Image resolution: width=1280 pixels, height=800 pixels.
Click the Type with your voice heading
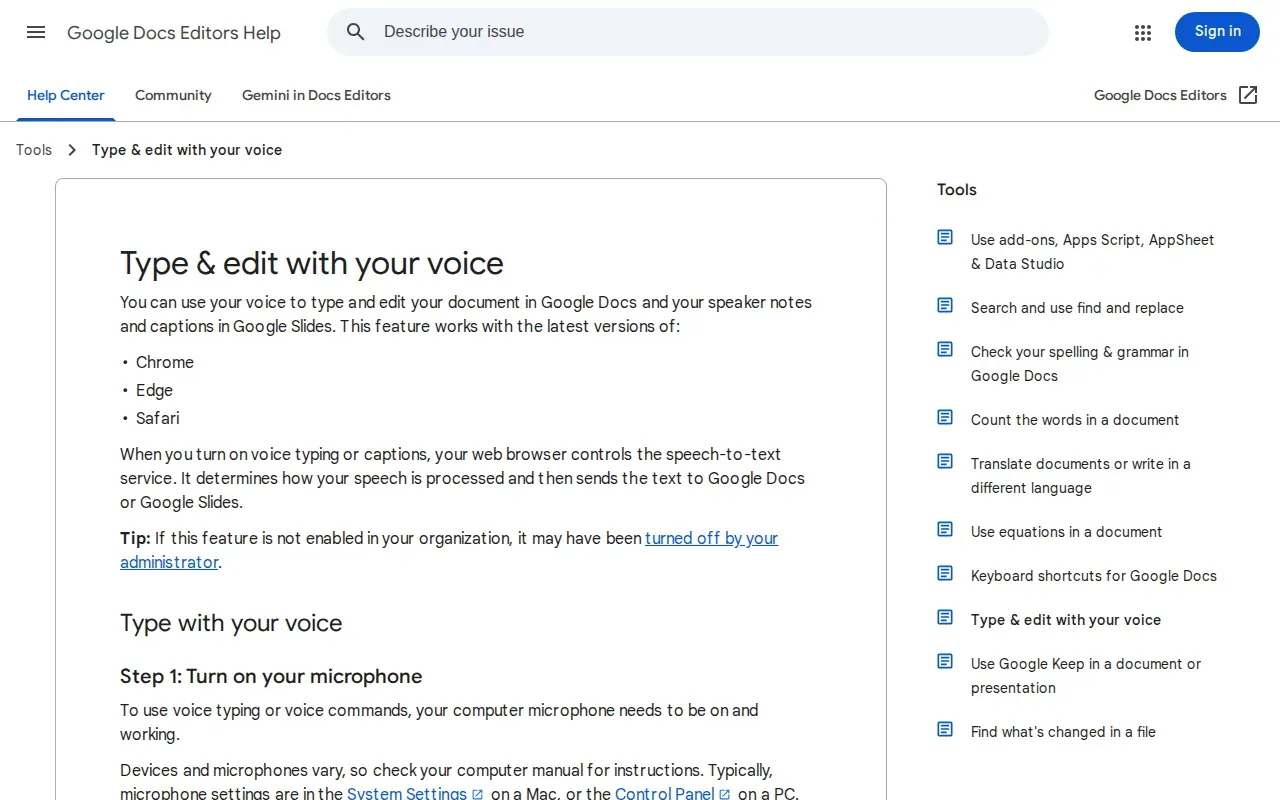(231, 623)
